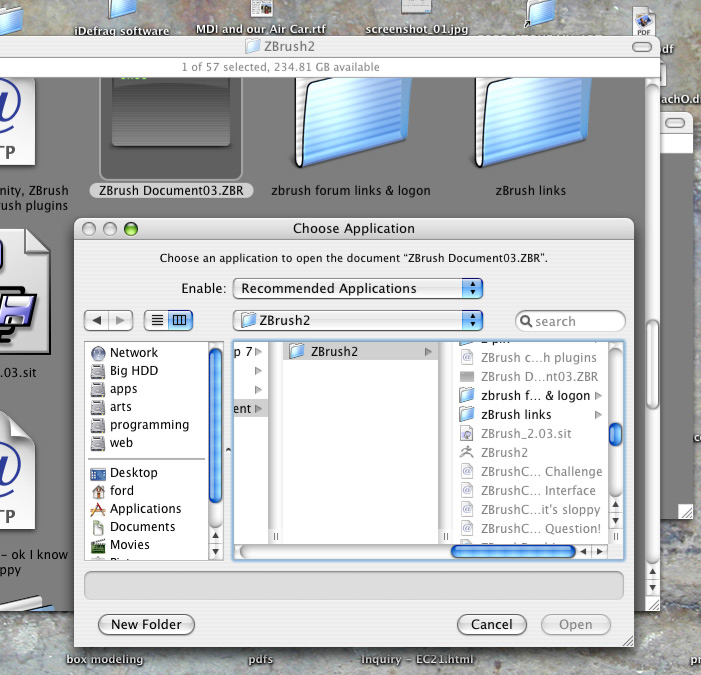
Task: Cancel the Choose Application dialog
Action: [492, 624]
